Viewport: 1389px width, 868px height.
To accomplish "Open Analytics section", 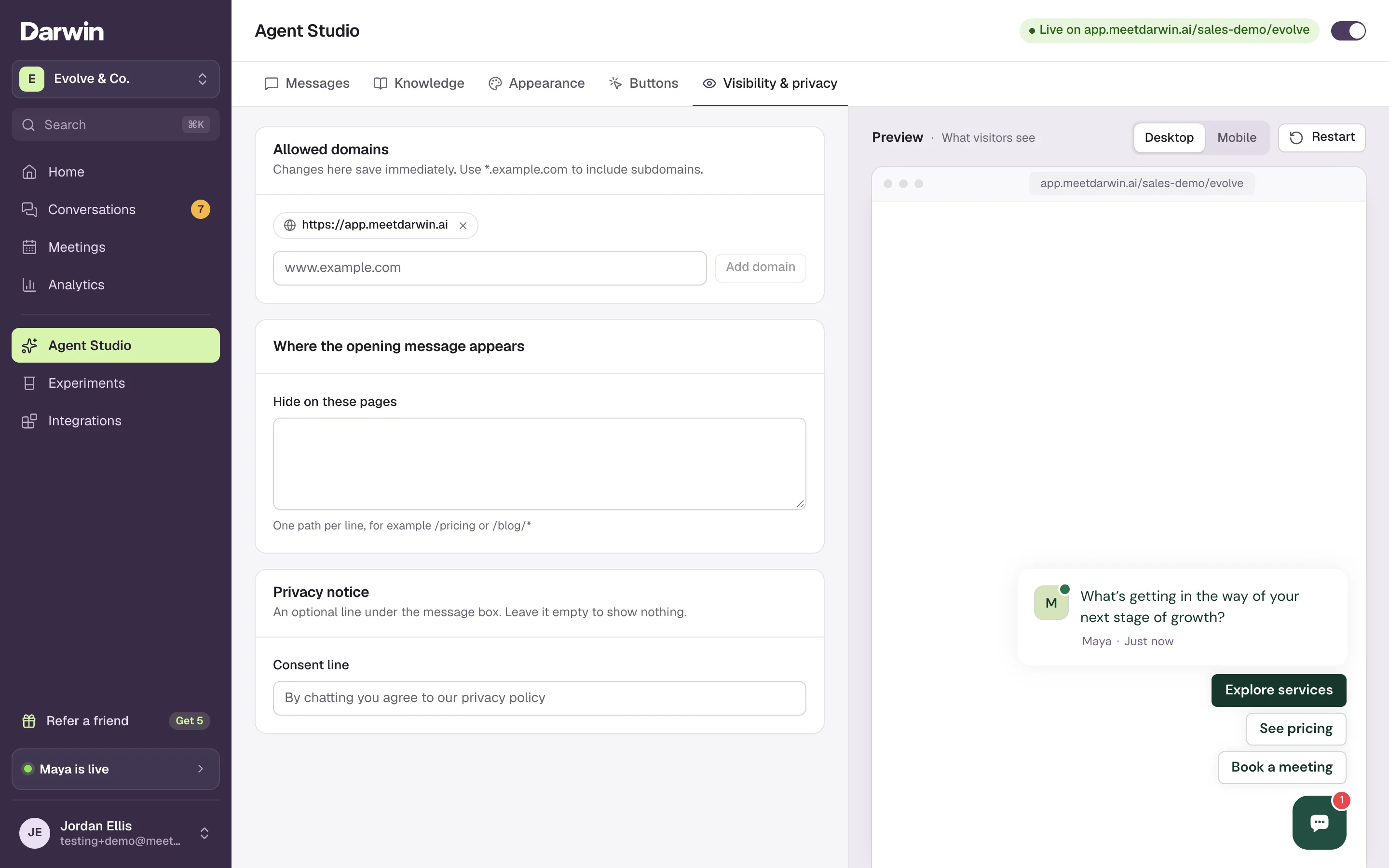I will point(115,285).
